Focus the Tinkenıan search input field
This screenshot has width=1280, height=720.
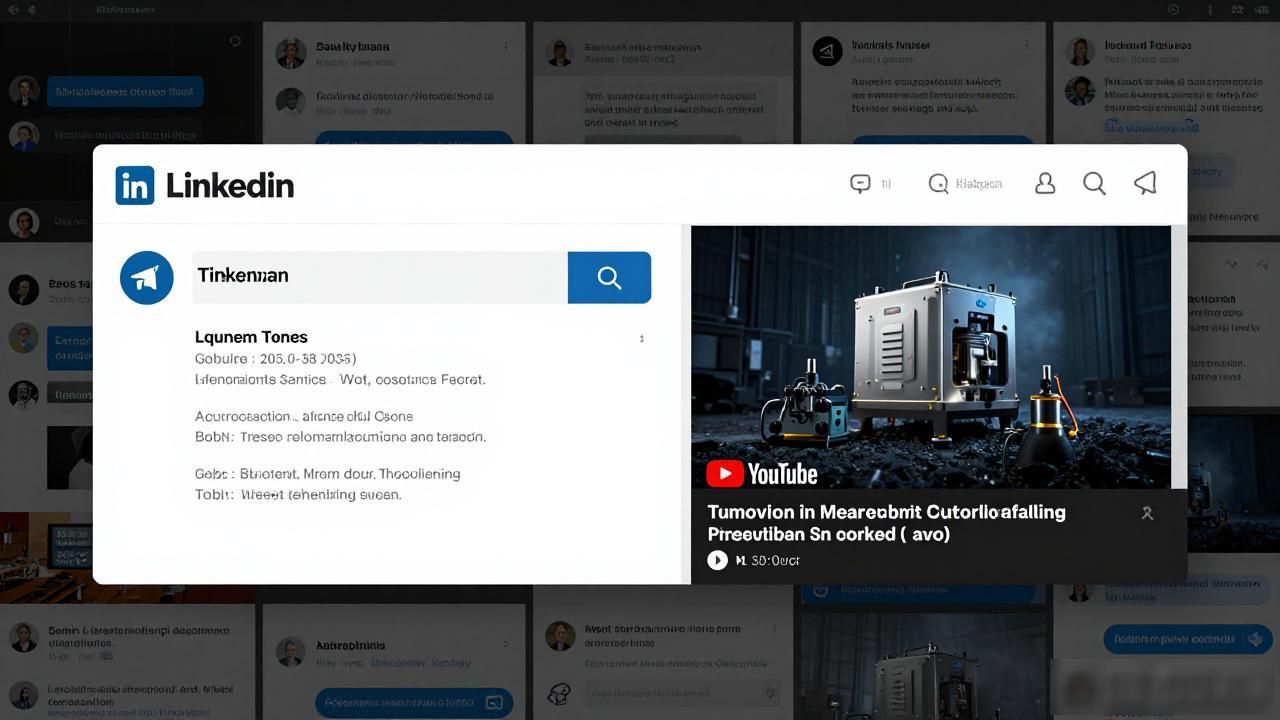pos(380,277)
